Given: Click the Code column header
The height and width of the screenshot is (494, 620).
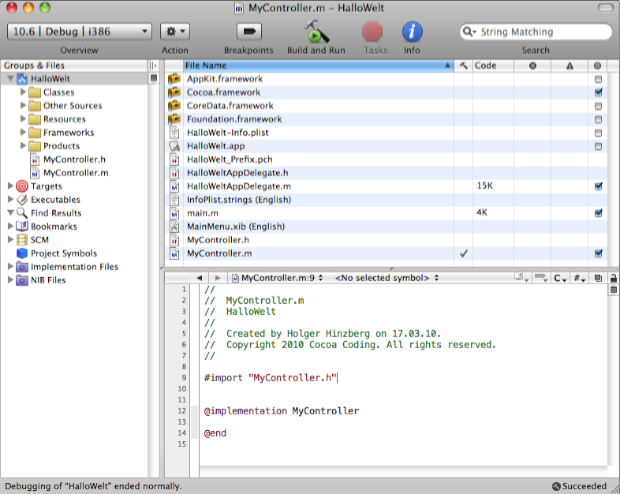Looking at the screenshot, I should pyautogui.click(x=493, y=66).
